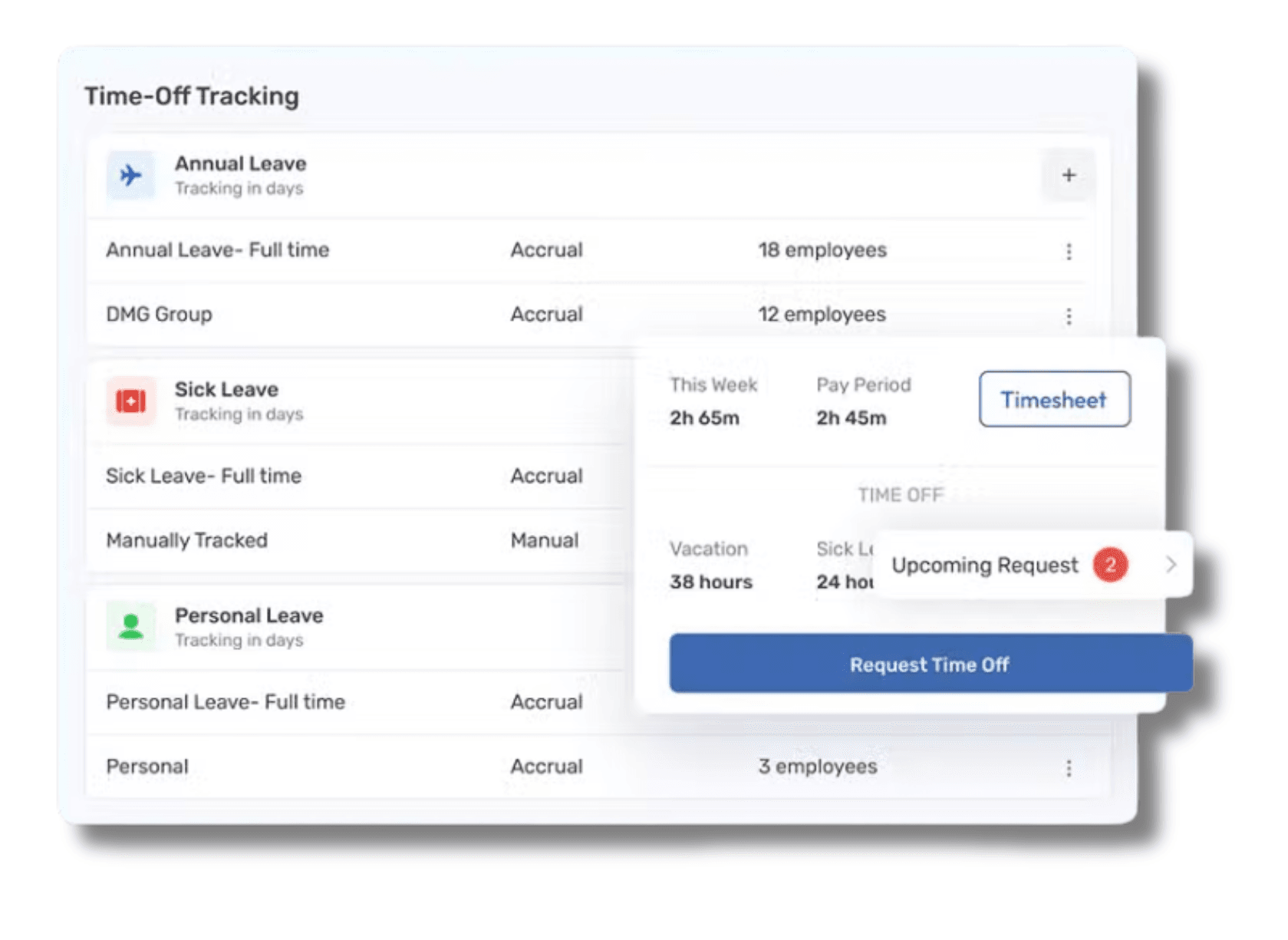Open three-dot menu for DMG Group row
The image size is (1288, 940).
[x=1069, y=316]
